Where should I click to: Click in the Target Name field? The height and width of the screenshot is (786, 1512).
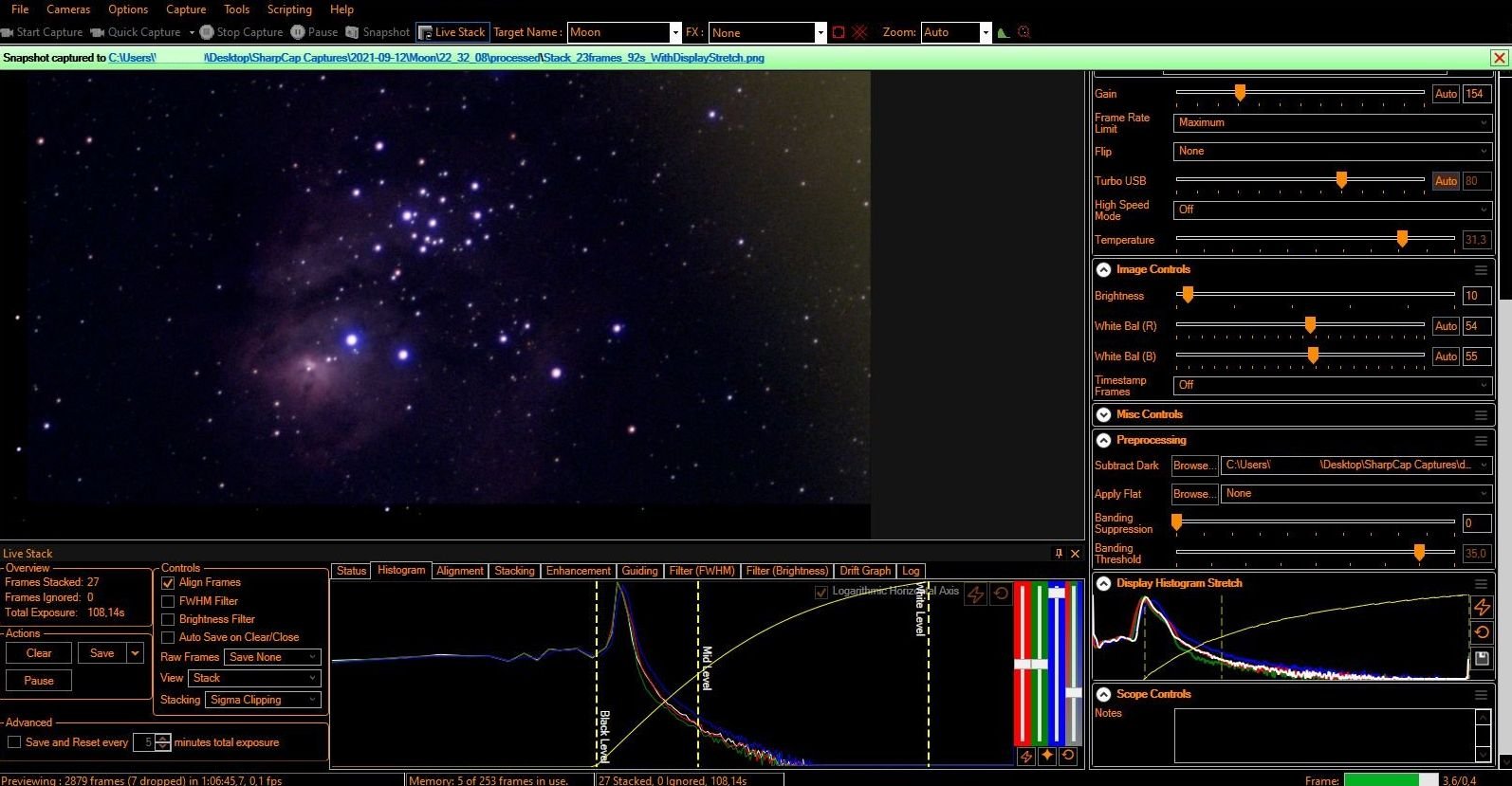[618, 32]
